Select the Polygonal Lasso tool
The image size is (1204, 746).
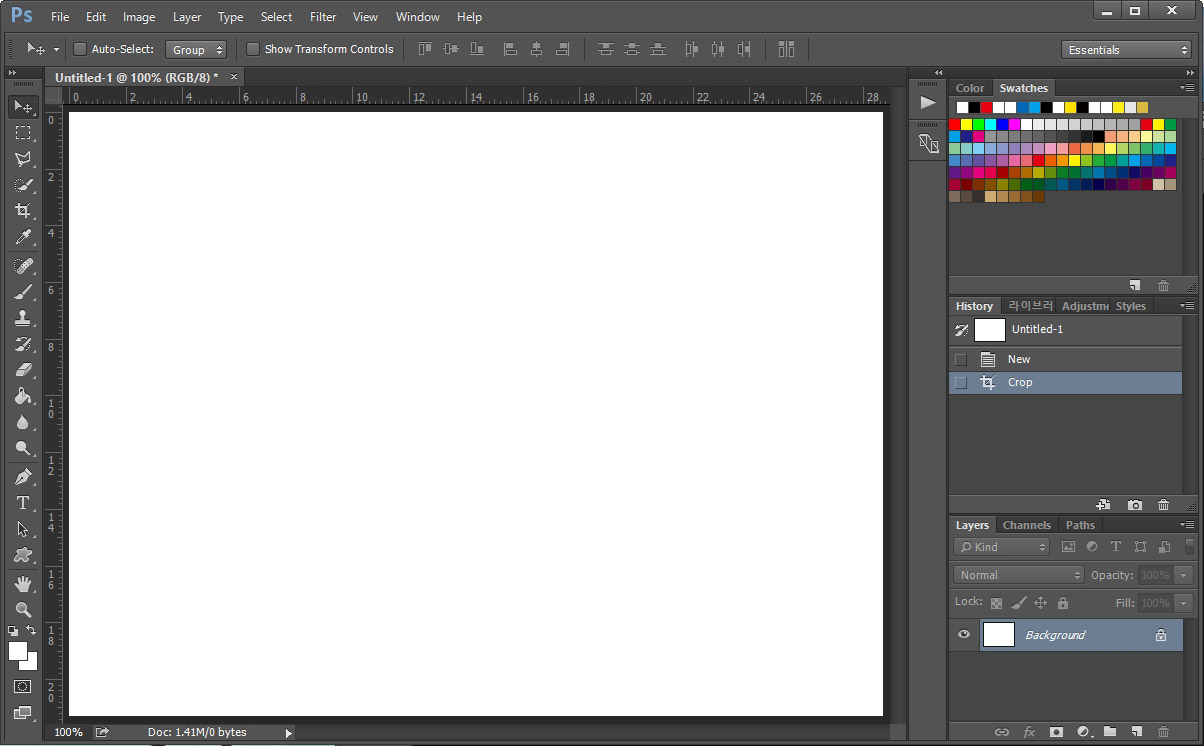23,158
